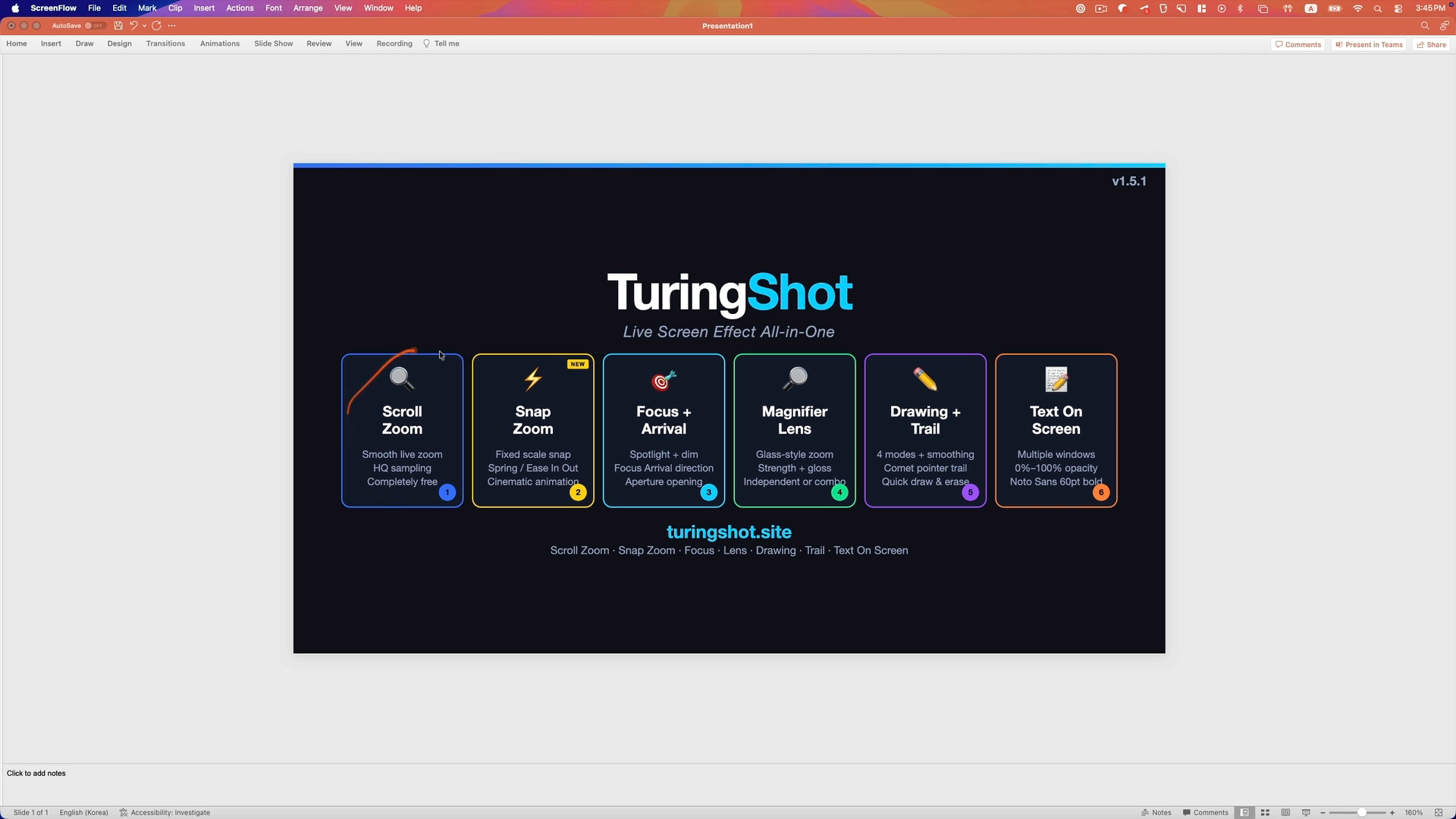The height and width of the screenshot is (819, 1456).
Task: Open the Arrange menu
Action: pos(308,8)
